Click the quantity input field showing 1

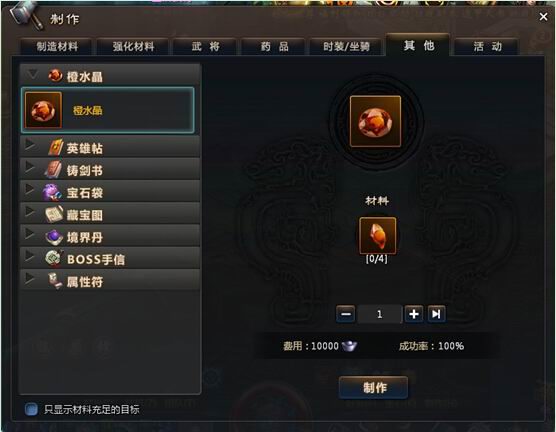379,314
